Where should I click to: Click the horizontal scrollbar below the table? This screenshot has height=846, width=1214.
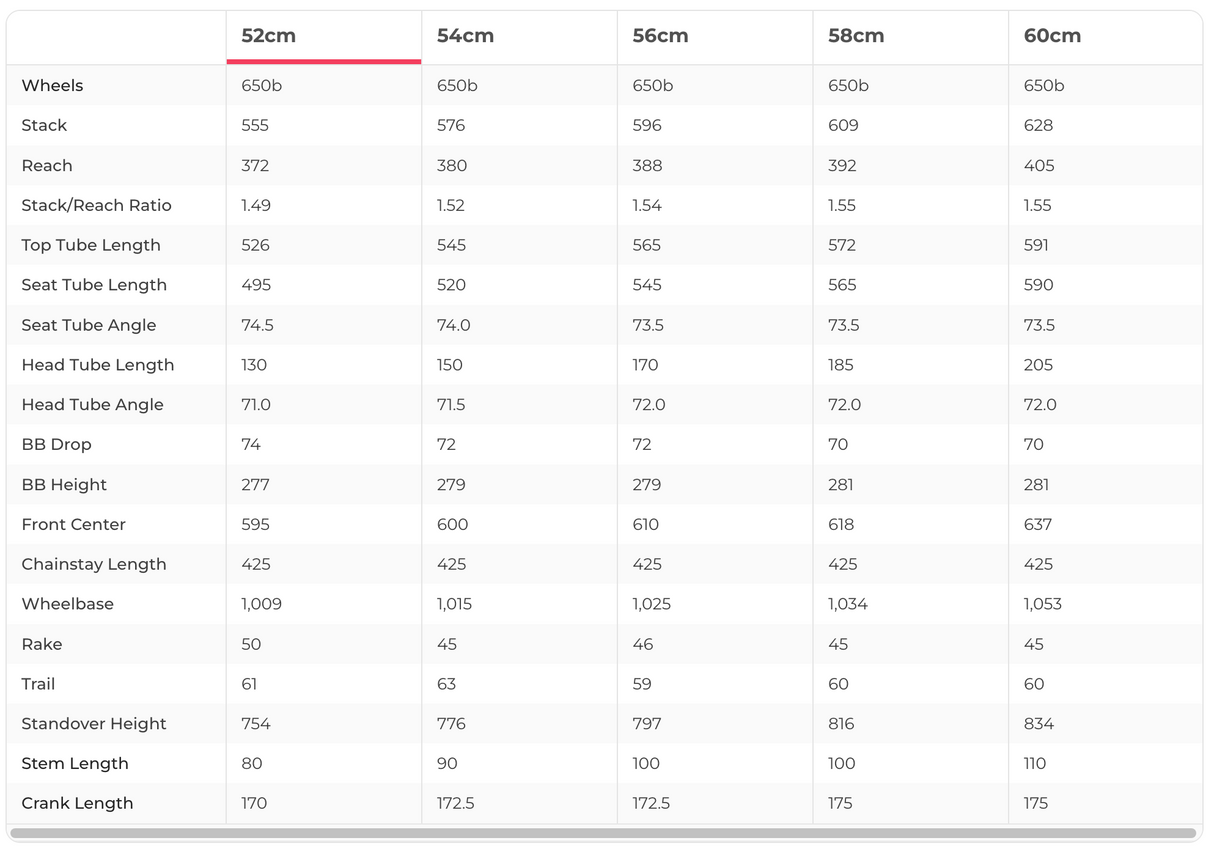pyautogui.click(x=603, y=833)
